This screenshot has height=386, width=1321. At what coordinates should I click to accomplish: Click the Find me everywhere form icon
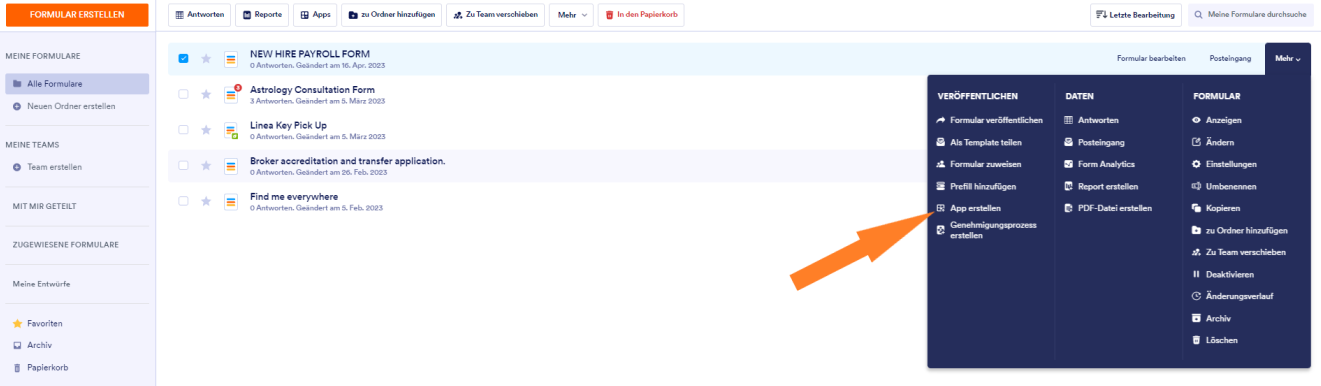click(x=231, y=201)
